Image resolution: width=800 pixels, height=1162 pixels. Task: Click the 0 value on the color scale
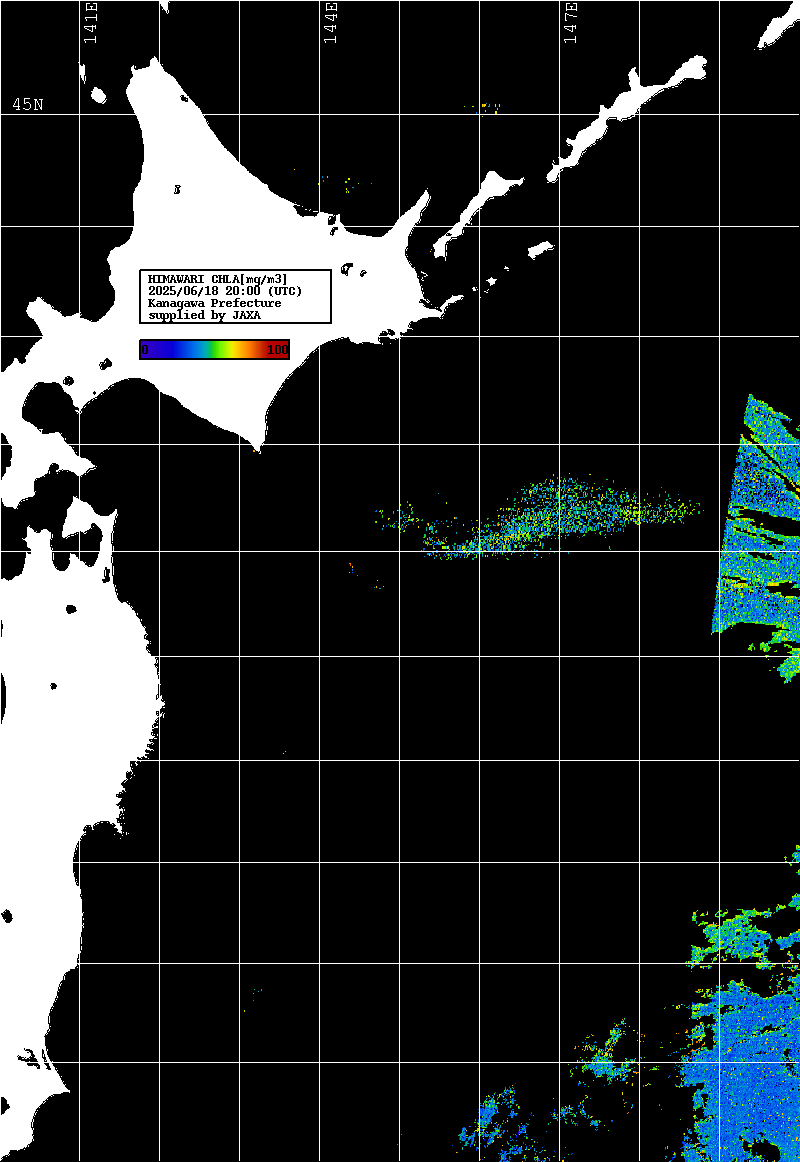[145, 350]
